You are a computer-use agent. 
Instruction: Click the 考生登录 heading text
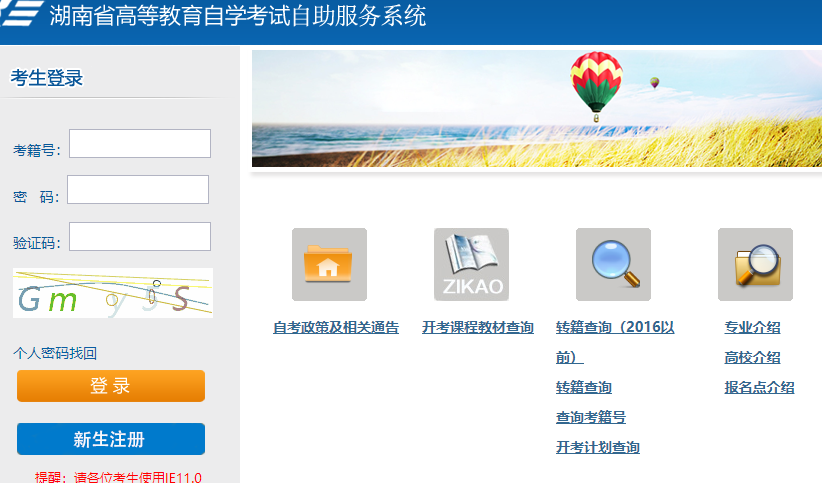(x=47, y=78)
